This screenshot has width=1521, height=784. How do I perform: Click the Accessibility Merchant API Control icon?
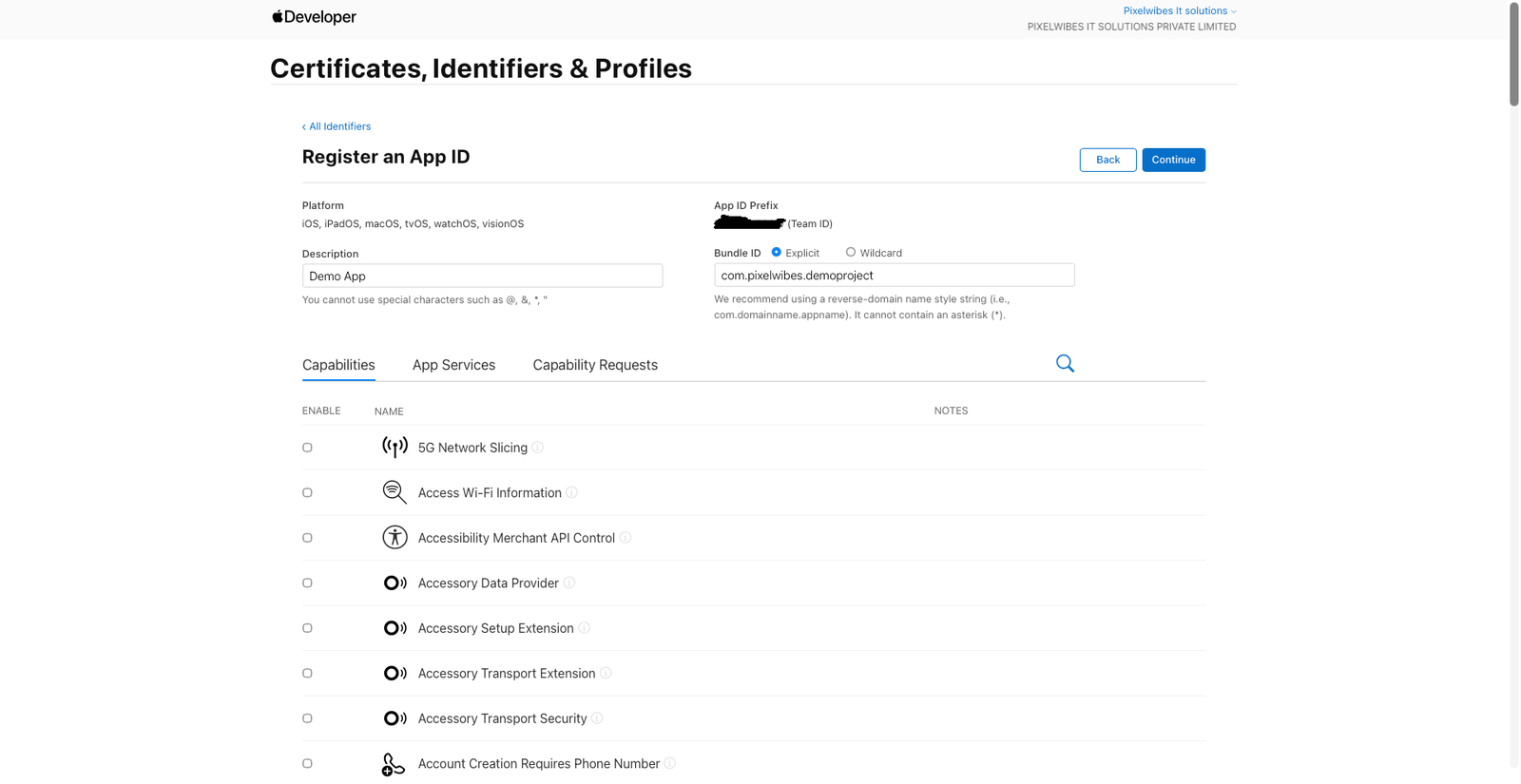395,537
